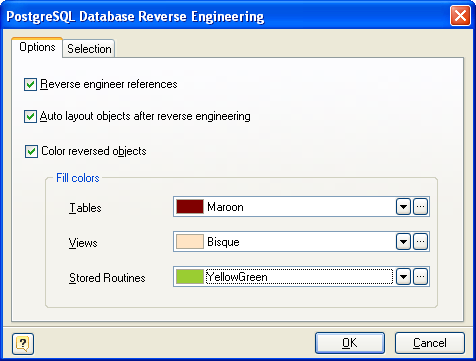Disable Color reversed objects checkbox
The height and width of the screenshot is (361, 476).
[31, 151]
